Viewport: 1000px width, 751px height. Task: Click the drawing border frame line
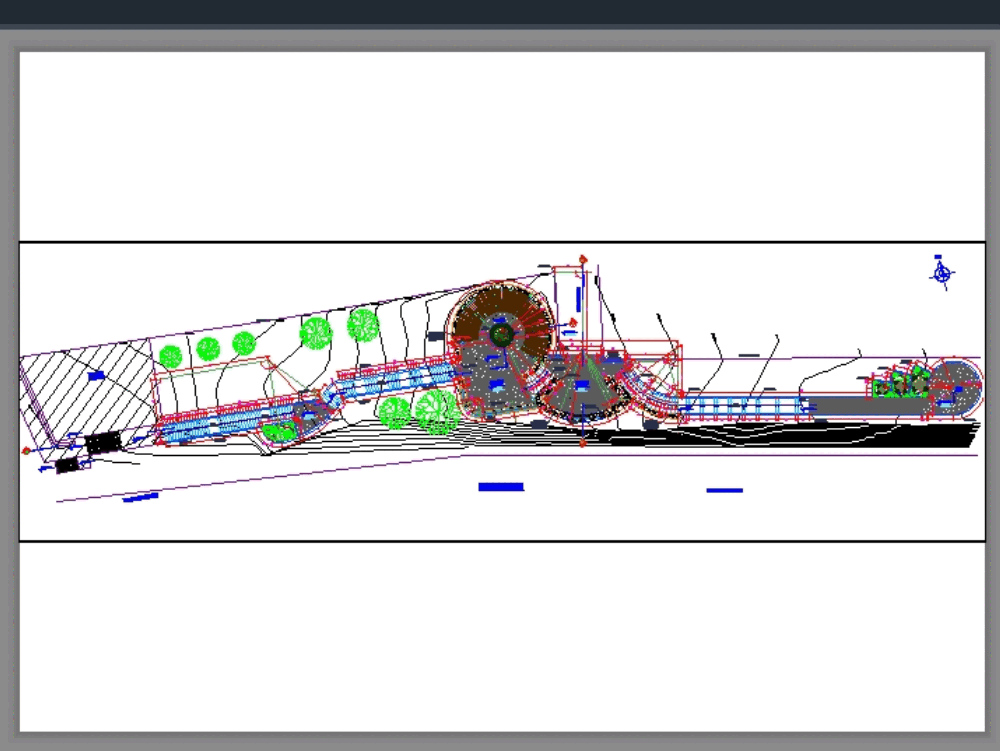pos(500,243)
